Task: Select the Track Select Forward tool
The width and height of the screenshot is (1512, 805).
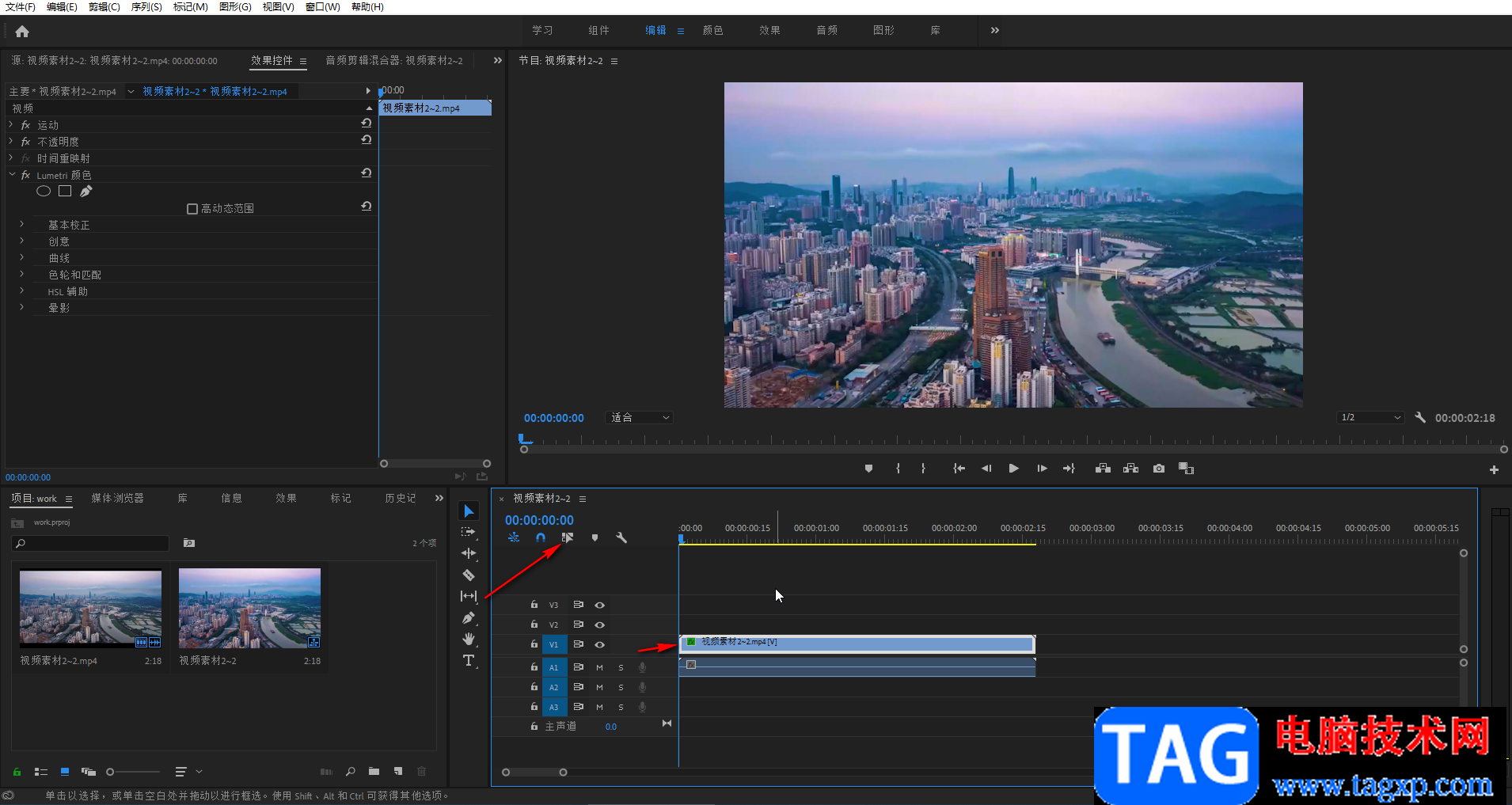Action: [x=469, y=532]
